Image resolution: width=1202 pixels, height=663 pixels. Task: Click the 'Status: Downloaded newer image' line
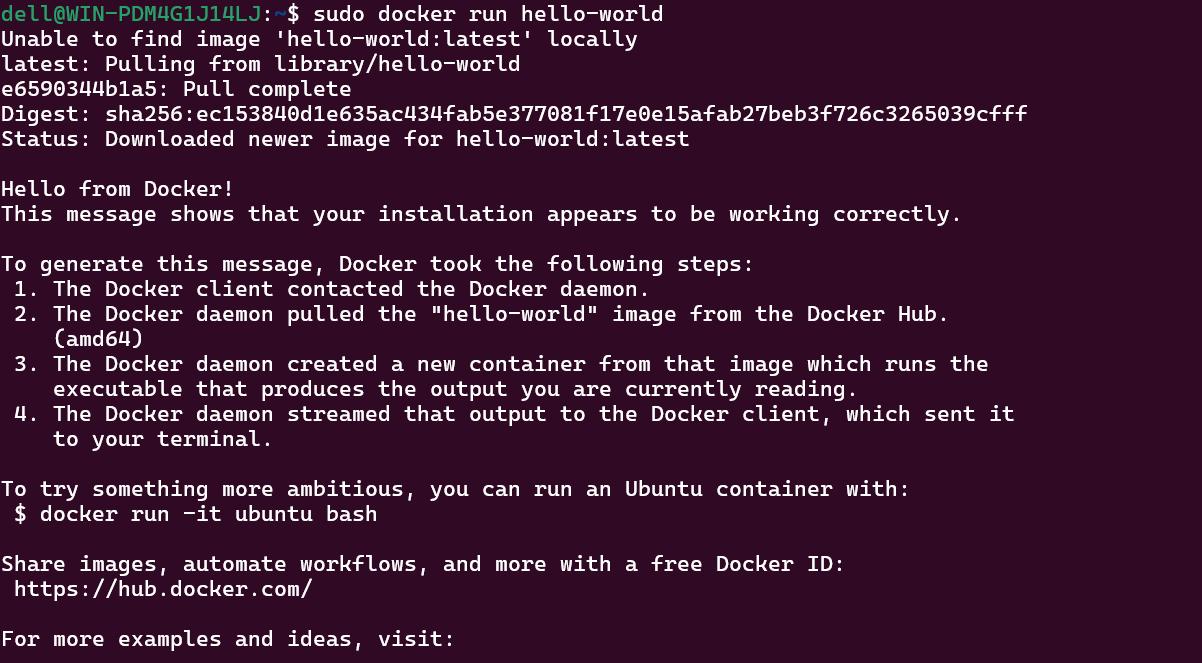[345, 139]
